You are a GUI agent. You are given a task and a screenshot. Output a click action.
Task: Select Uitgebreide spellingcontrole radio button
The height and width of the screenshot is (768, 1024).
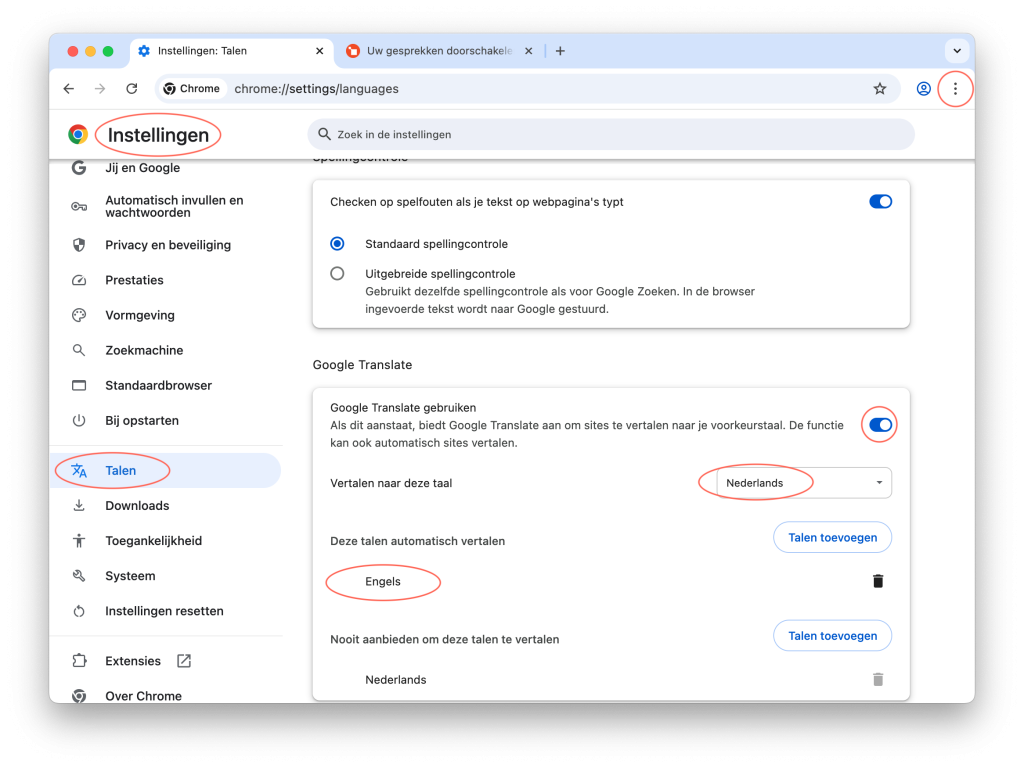[337, 274]
